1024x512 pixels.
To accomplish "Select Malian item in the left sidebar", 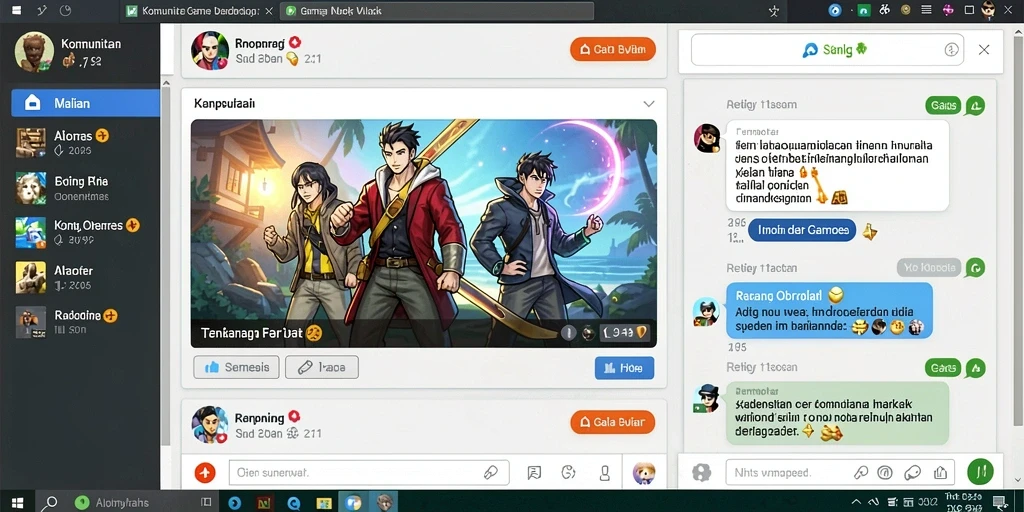I will [86, 103].
